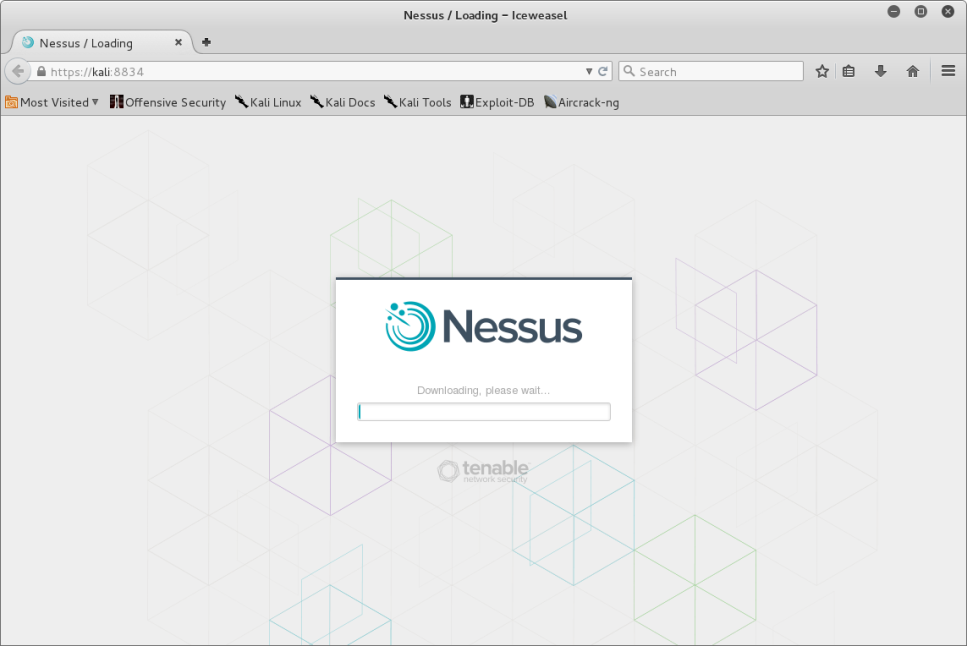This screenshot has width=967, height=646.
Task: Open the Aircrack-ng bookmark
Action: pyautogui.click(x=581, y=102)
